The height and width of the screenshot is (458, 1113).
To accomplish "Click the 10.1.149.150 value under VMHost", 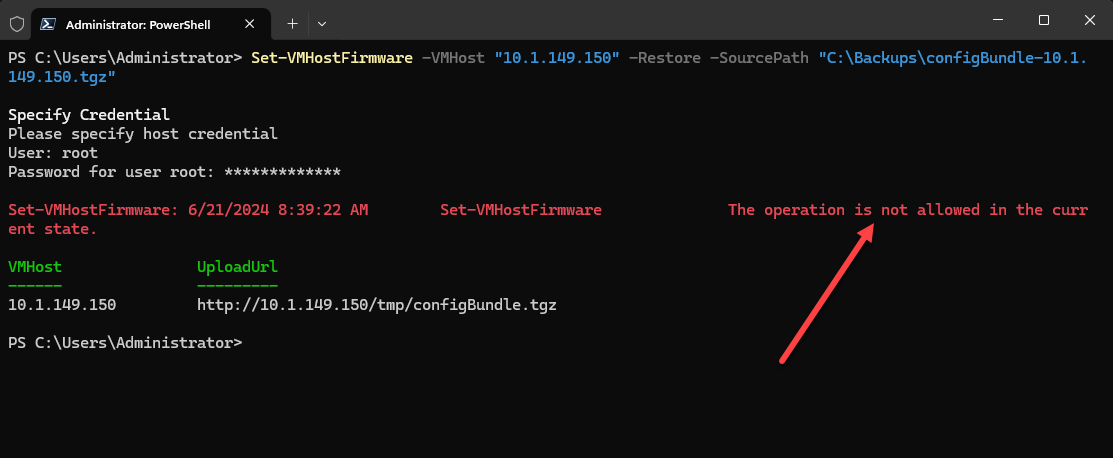I will coord(62,304).
